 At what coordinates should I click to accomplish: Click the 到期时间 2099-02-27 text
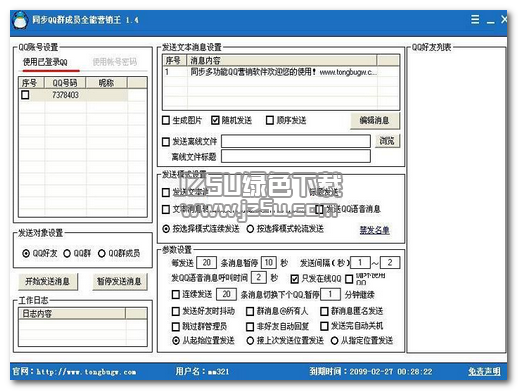pyautogui.click(x=371, y=371)
